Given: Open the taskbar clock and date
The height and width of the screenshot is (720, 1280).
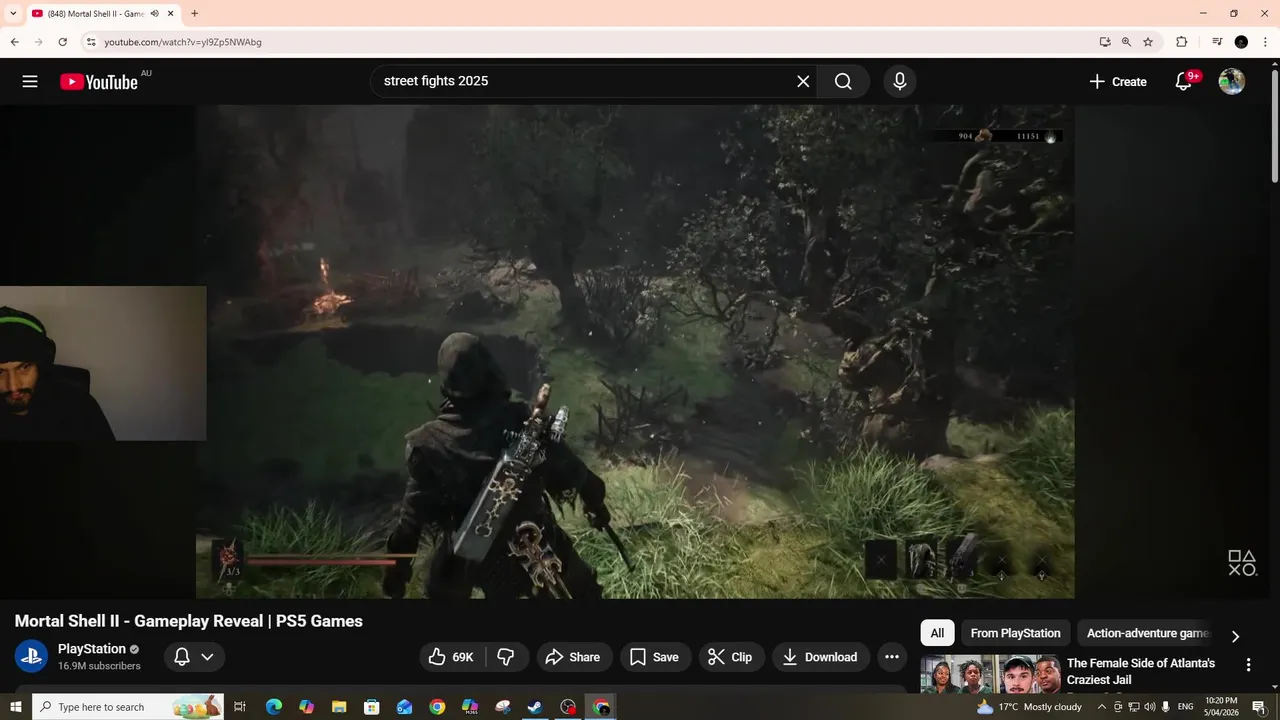Looking at the screenshot, I should pos(1221,707).
